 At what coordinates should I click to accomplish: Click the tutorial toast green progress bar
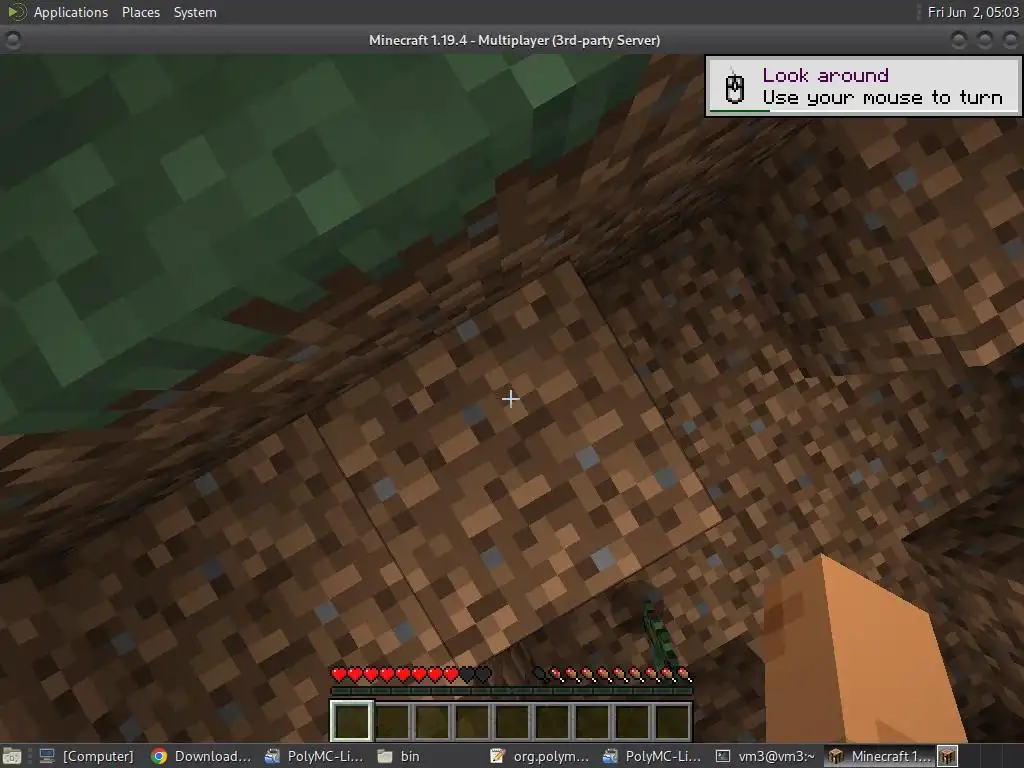point(739,110)
